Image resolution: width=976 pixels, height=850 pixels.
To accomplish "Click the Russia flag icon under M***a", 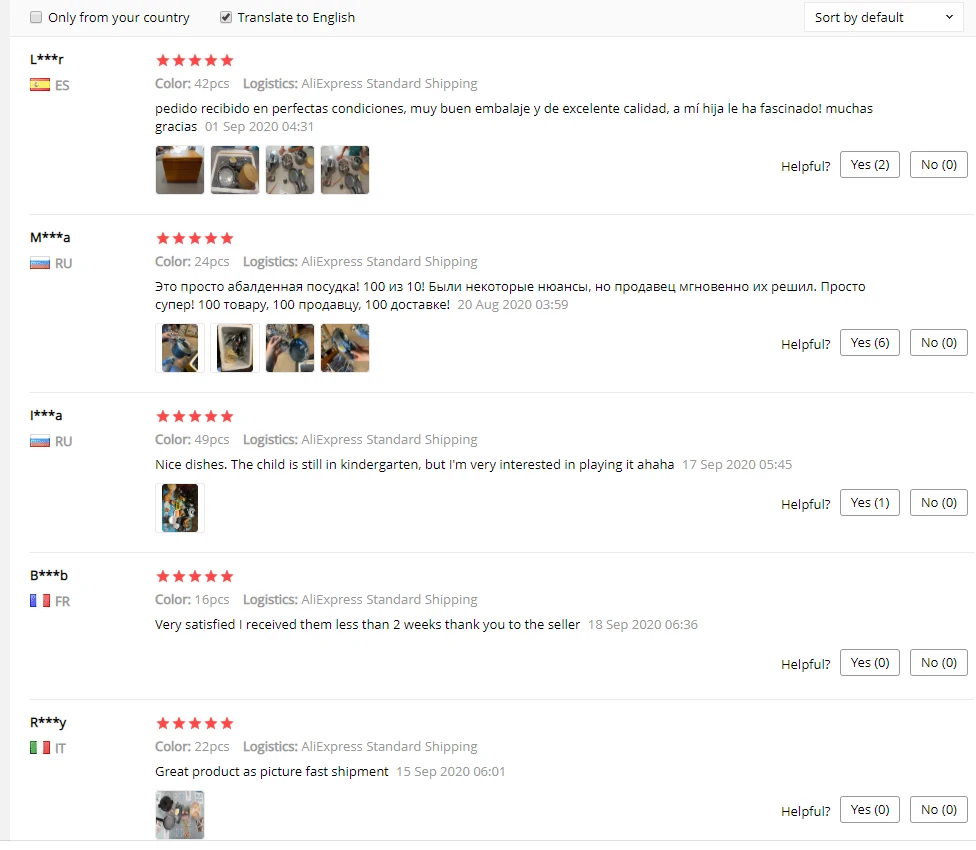I will tap(40, 263).
